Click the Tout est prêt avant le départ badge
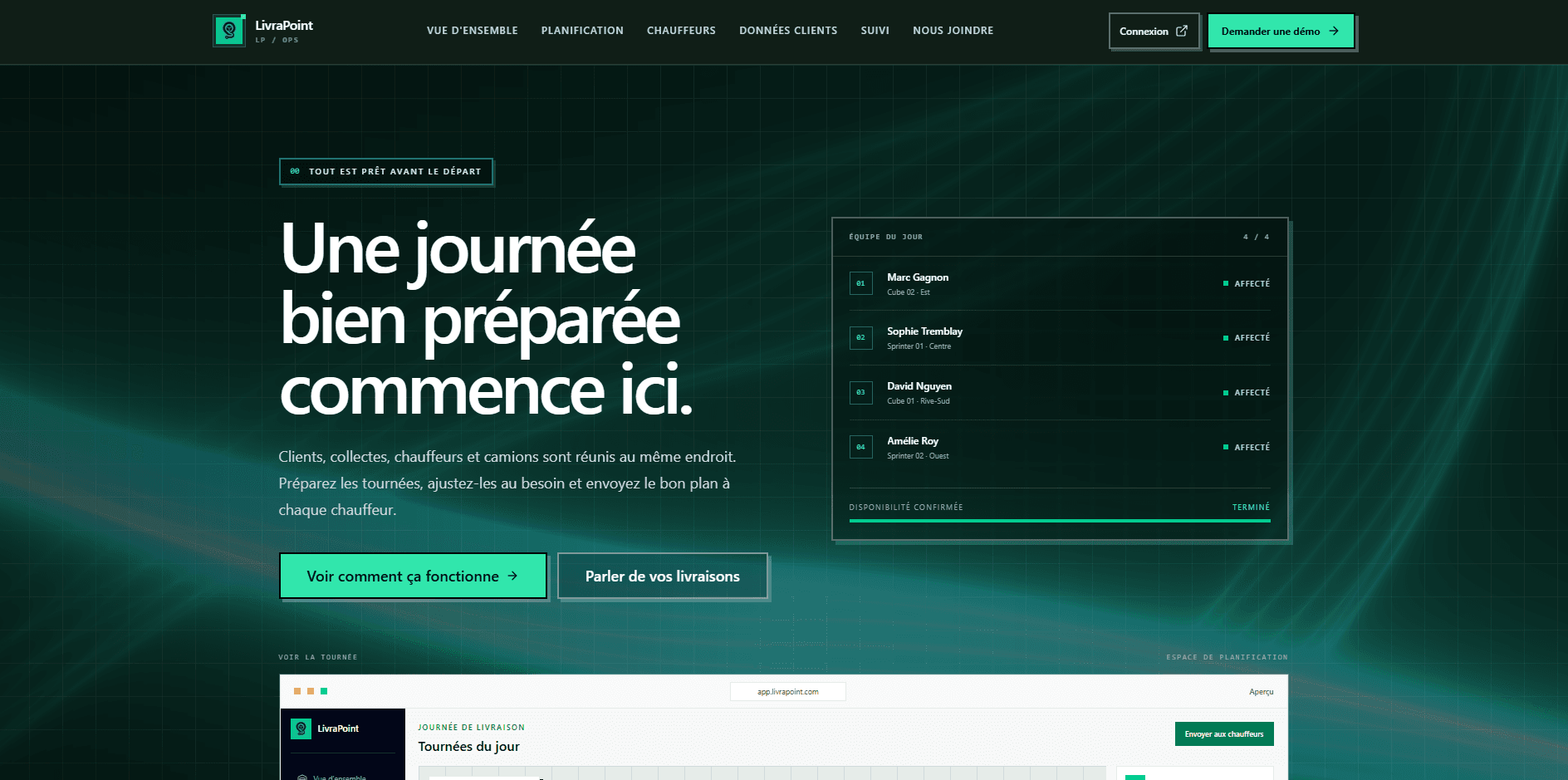 click(x=386, y=171)
